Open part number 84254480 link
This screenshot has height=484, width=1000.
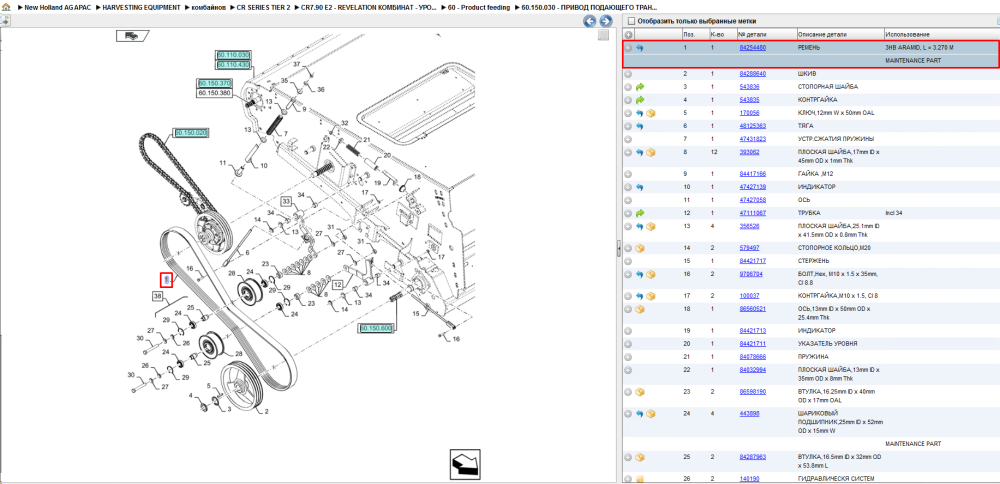[753, 48]
